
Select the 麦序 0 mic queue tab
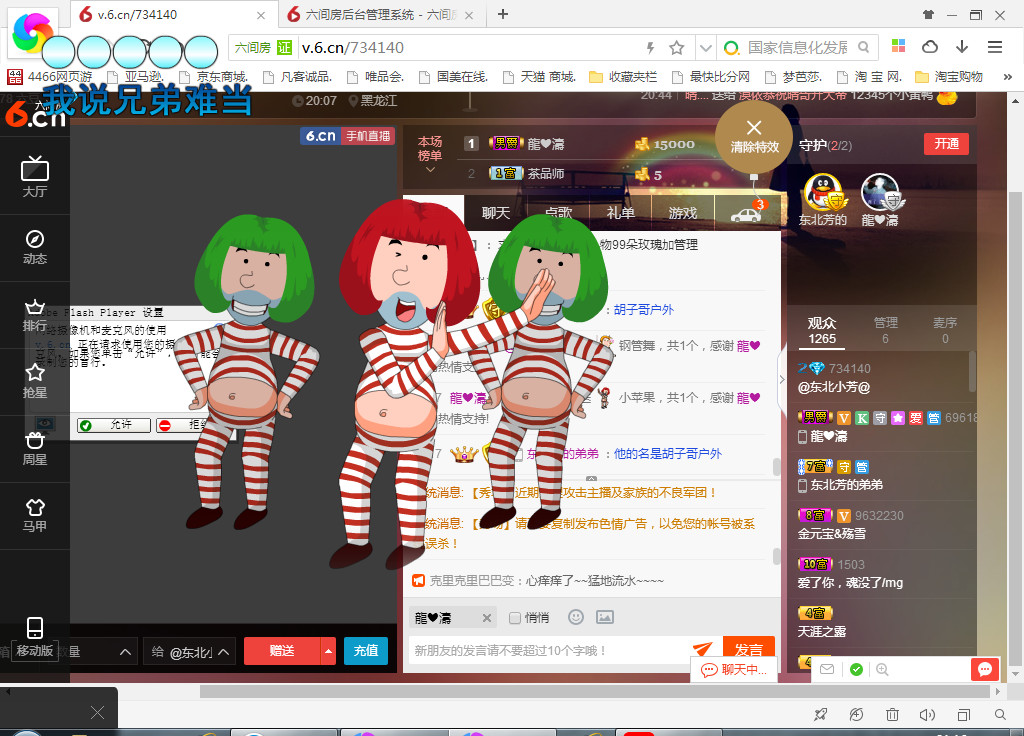point(945,330)
